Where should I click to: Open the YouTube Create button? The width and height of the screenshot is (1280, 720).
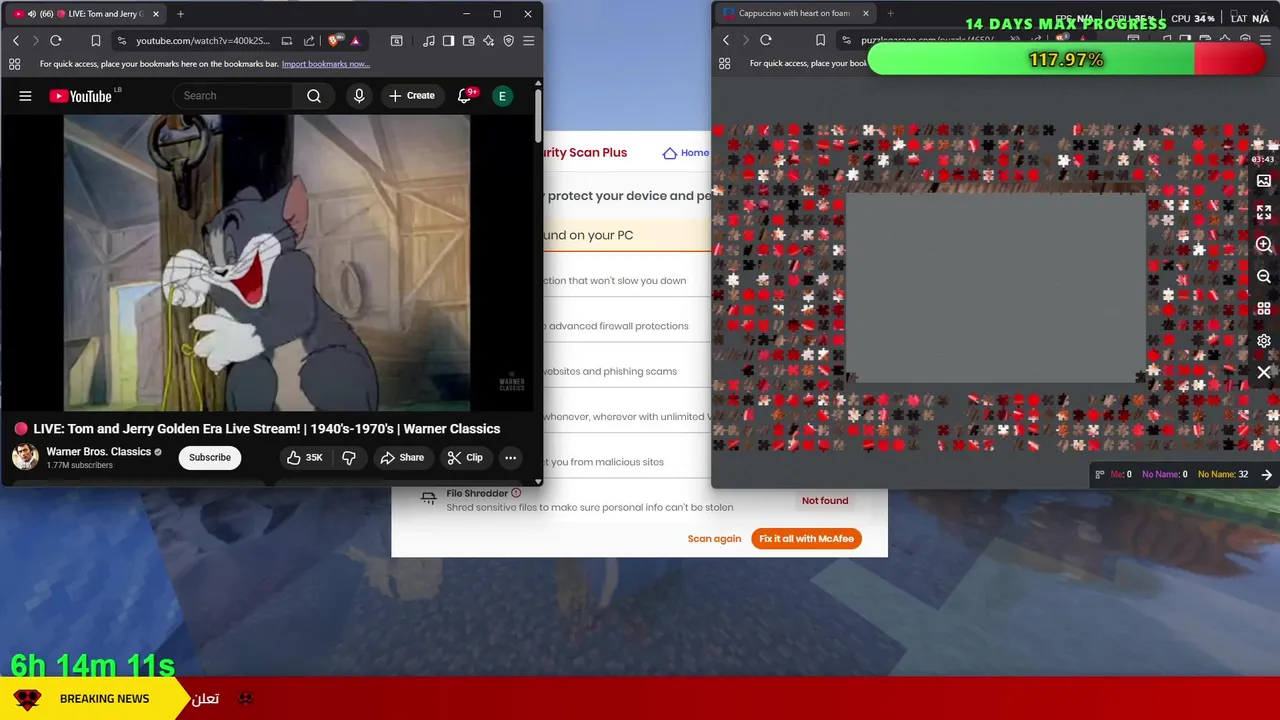[411, 96]
